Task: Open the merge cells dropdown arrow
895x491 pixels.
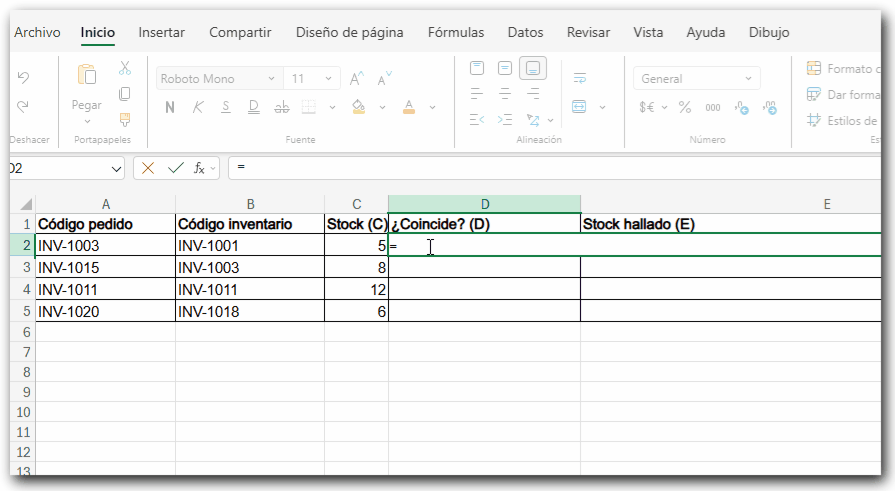Action: click(x=602, y=107)
